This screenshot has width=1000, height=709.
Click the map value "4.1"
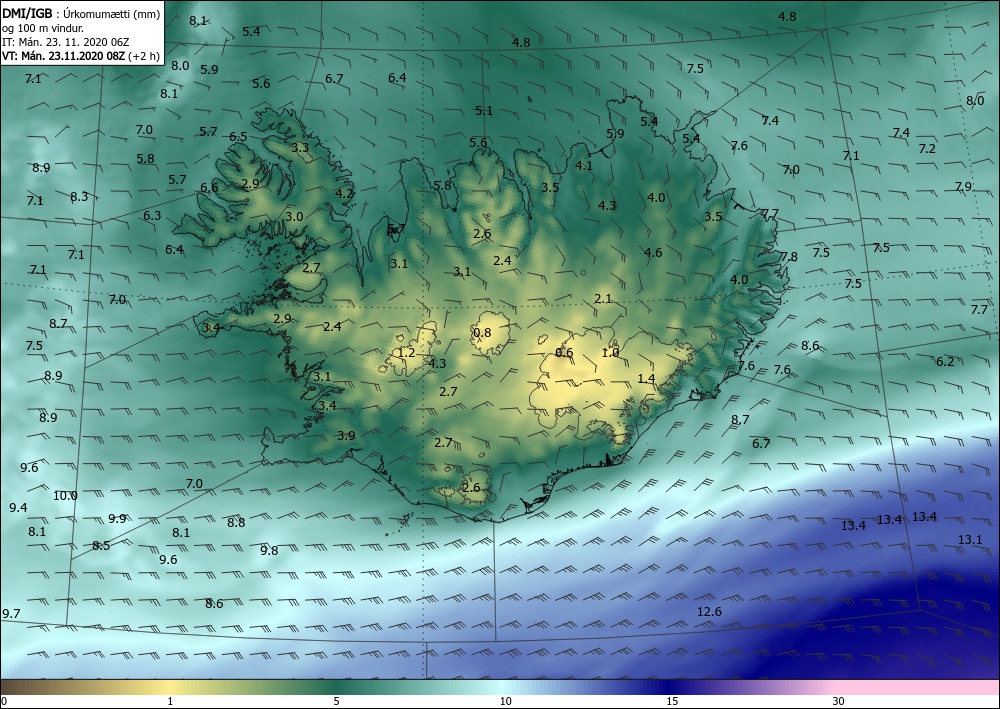point(584,165)
